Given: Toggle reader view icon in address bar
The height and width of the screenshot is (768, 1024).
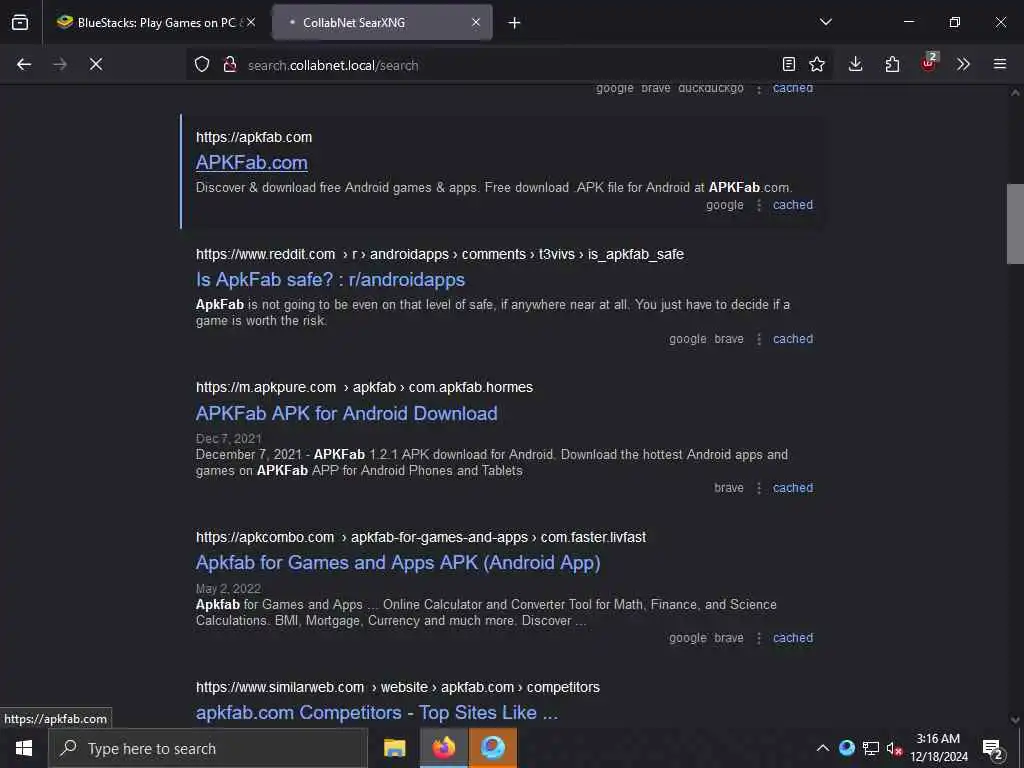Looking at the screenshot, I should (x=788, y=64).
